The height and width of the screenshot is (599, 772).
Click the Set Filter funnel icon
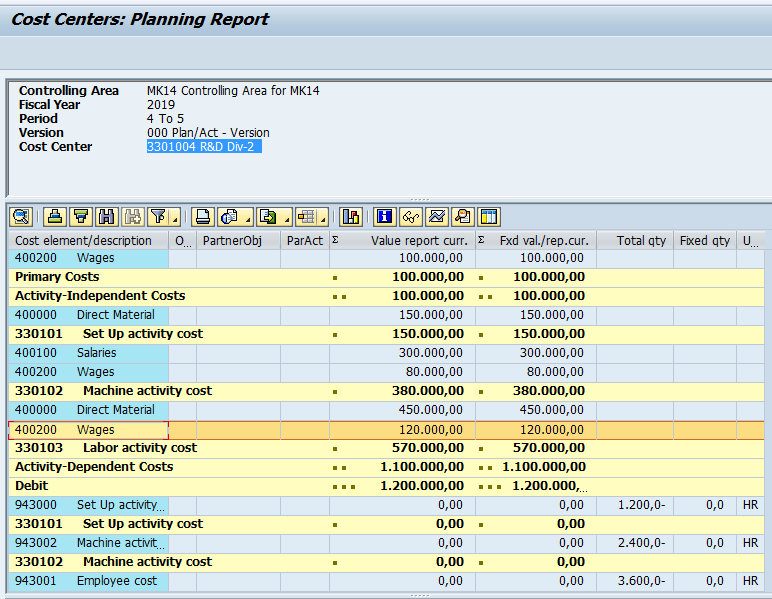[x=157, y=217]
